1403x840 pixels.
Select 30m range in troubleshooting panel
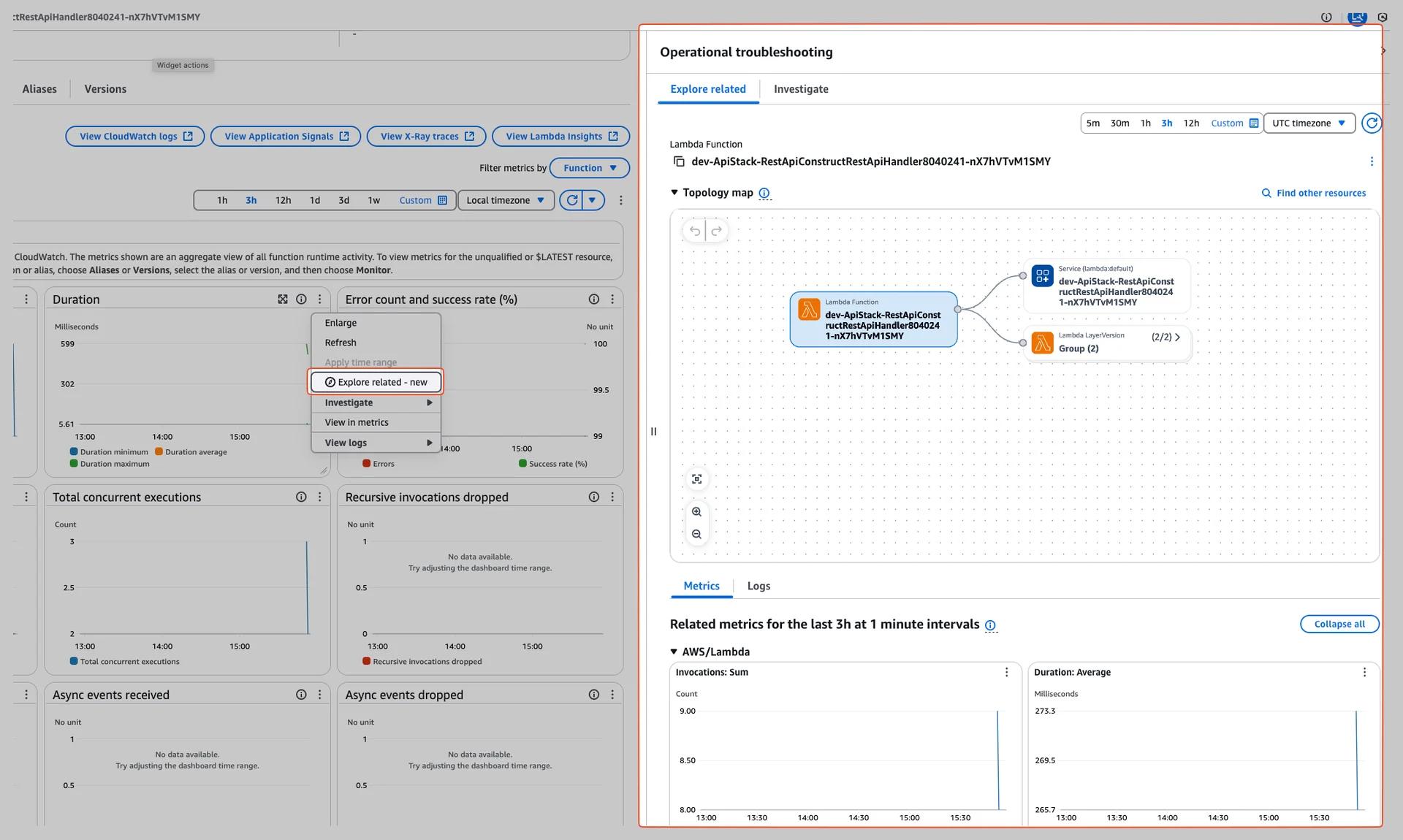tap(1119, 123)
